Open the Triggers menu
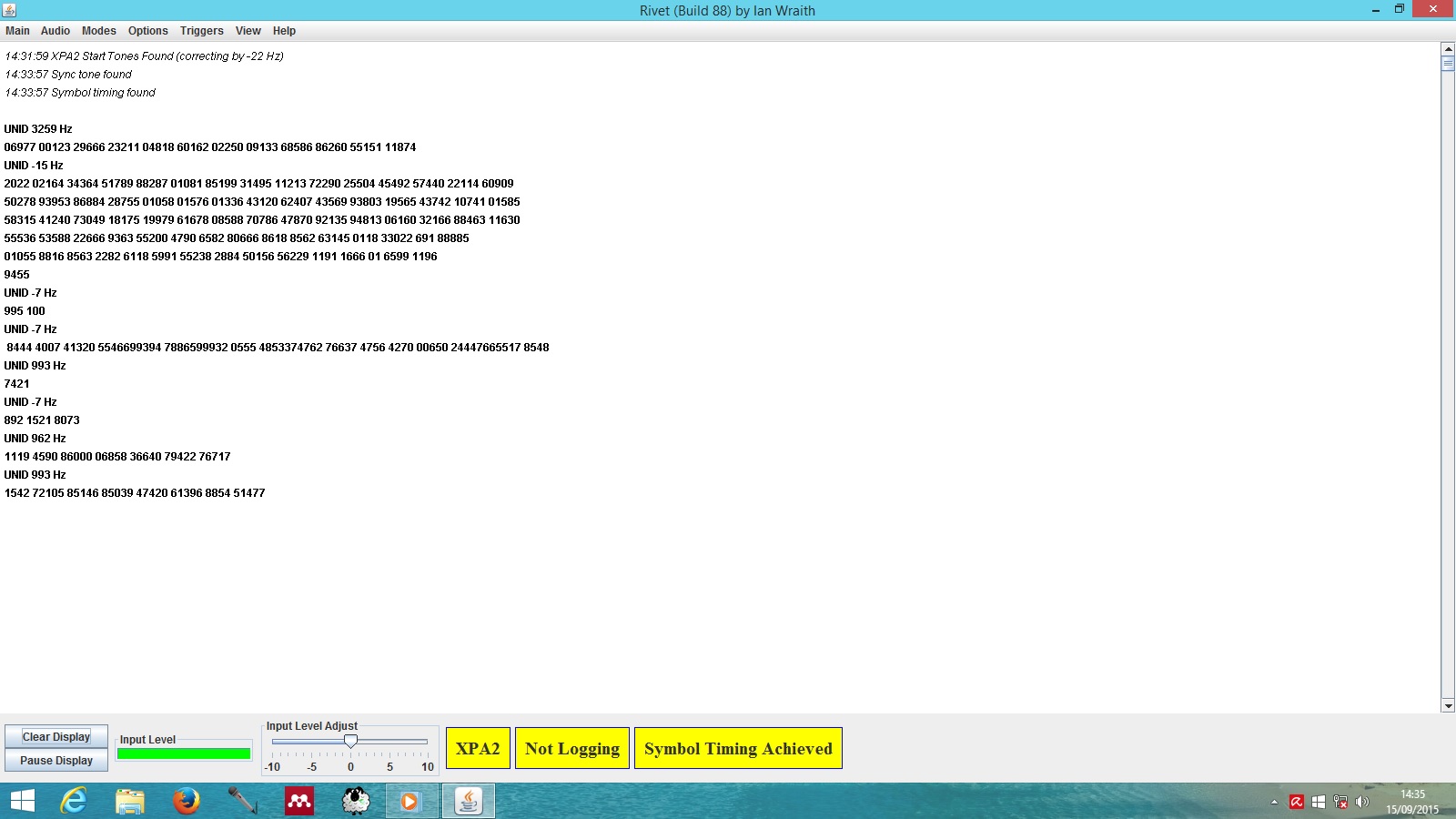This screenshot has height=819, width=1456. [x=201, y=31]
